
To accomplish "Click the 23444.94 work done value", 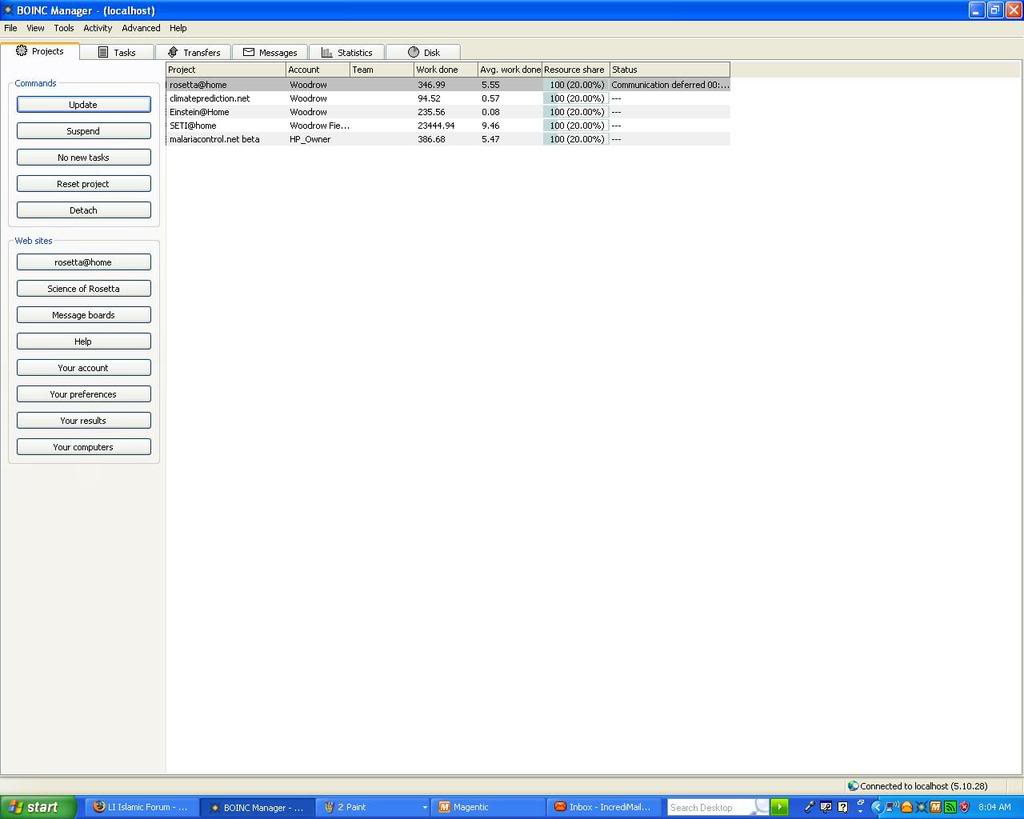I will pyautogui.click(x=436, y=125).
